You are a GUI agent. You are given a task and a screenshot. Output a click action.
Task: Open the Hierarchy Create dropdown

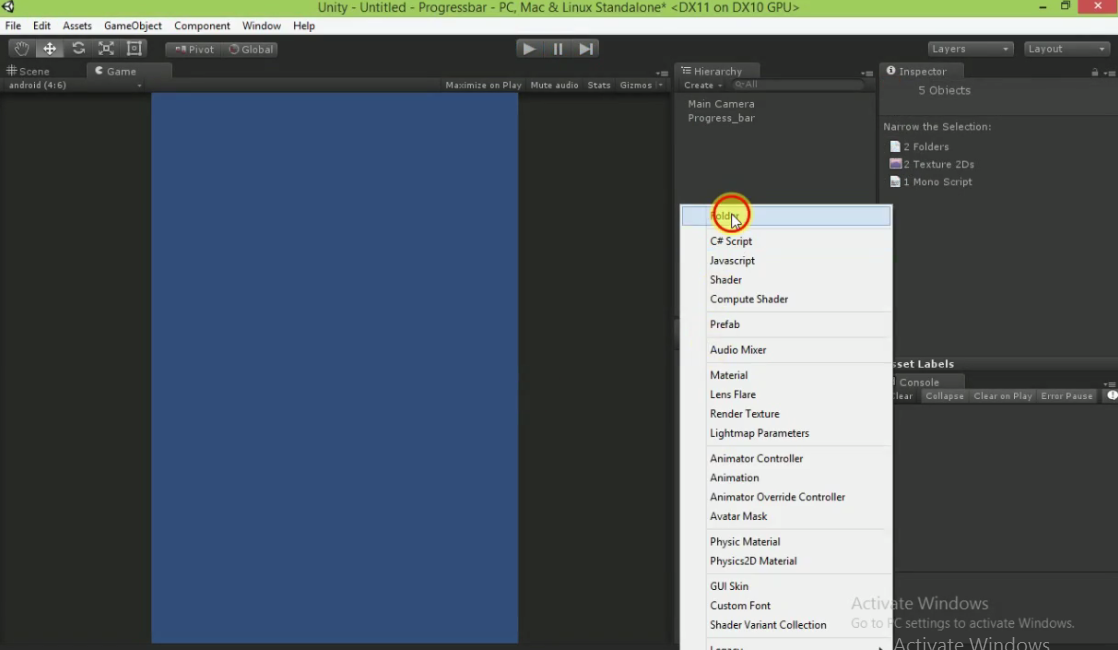click(702, 85)
